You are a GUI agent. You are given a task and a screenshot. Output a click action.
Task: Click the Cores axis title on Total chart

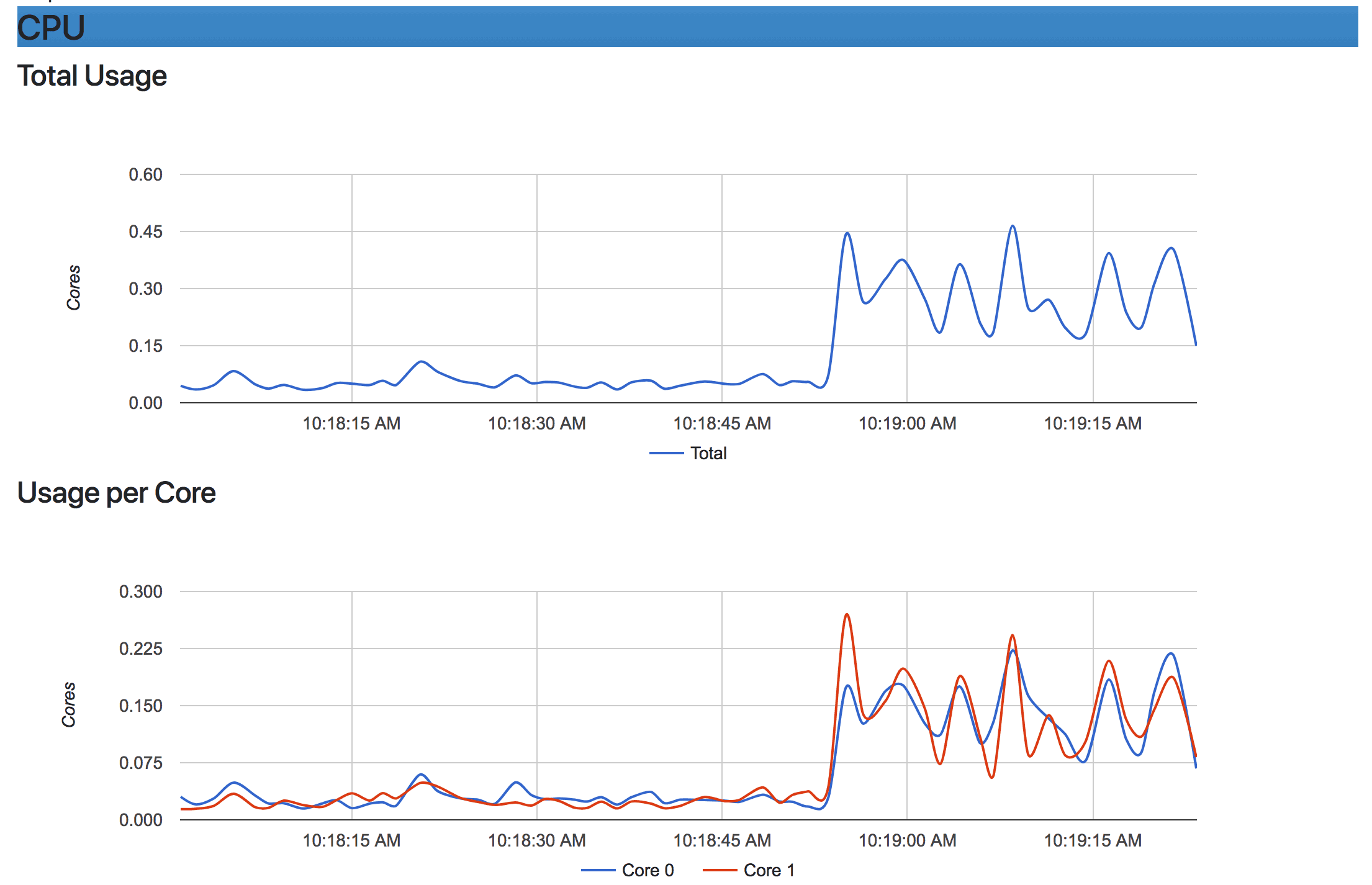pos(74,288)
